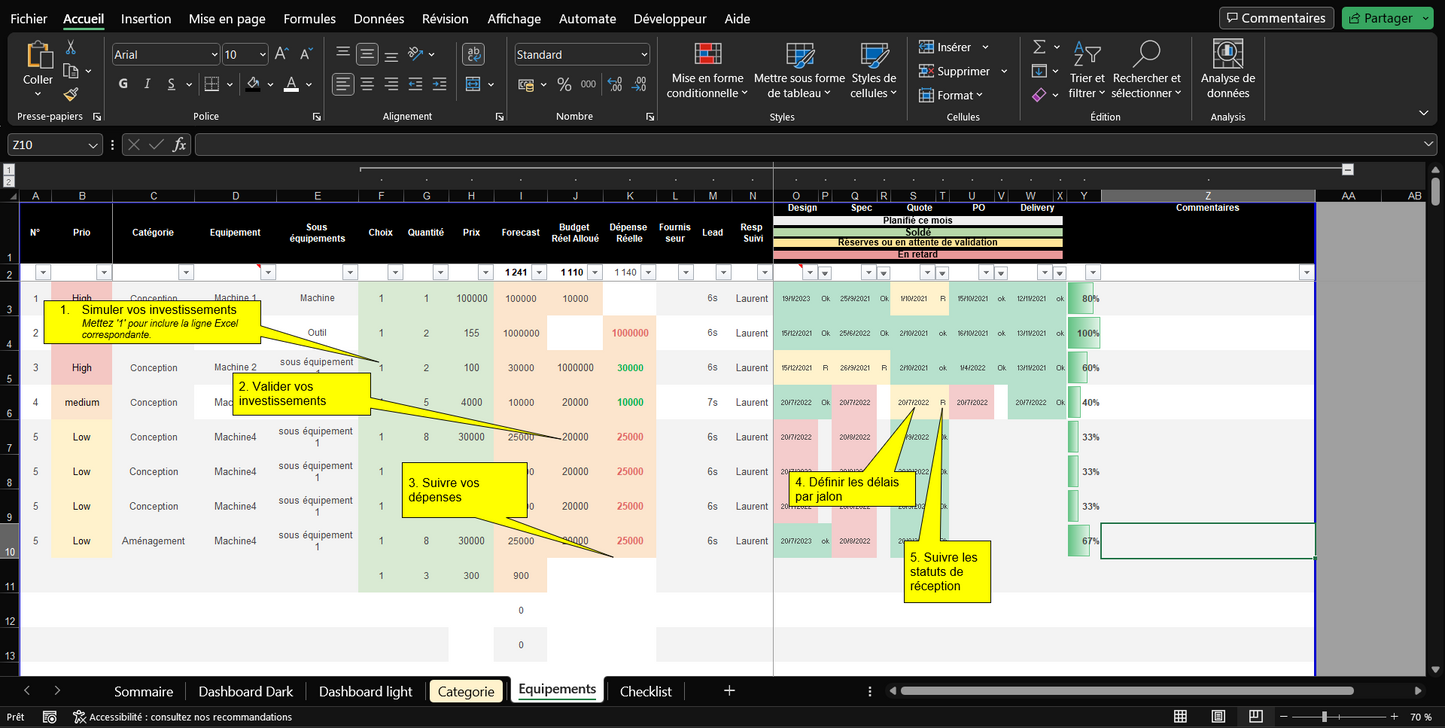
Task: Apply the percent style format
Action: click(x=564, y=85)
